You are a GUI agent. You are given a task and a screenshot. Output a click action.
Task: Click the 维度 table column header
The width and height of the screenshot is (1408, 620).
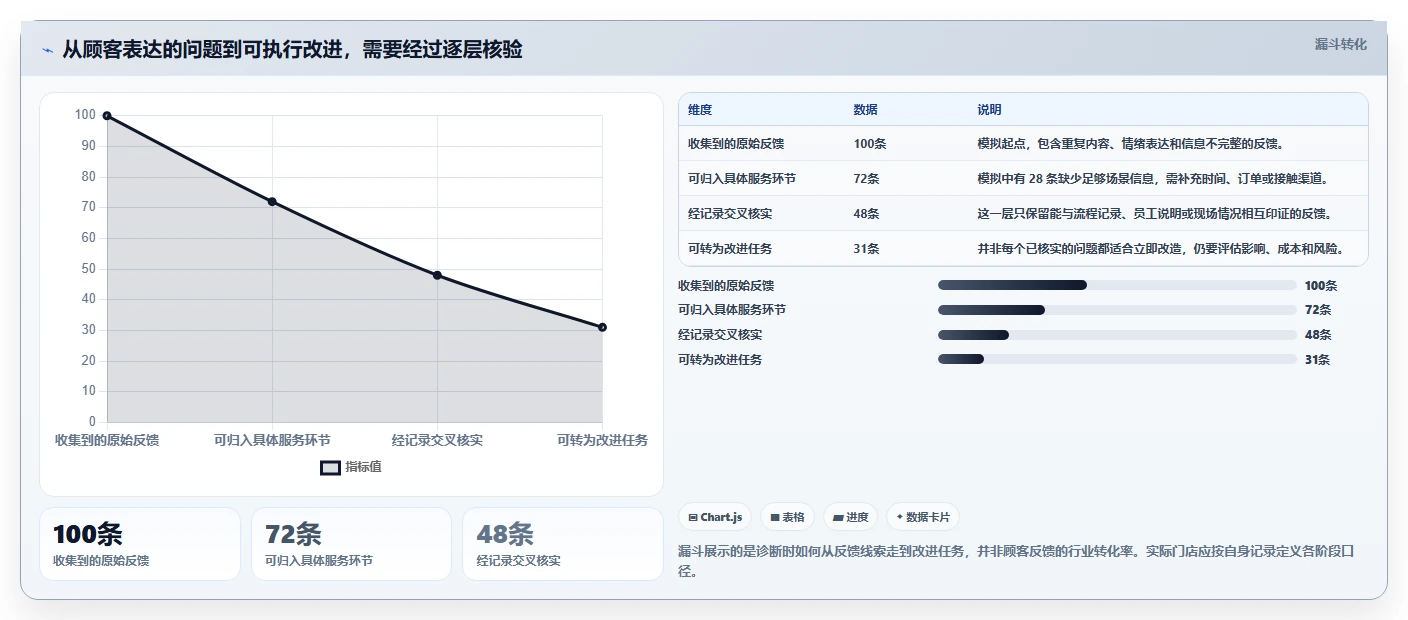[x=700, y=110]
